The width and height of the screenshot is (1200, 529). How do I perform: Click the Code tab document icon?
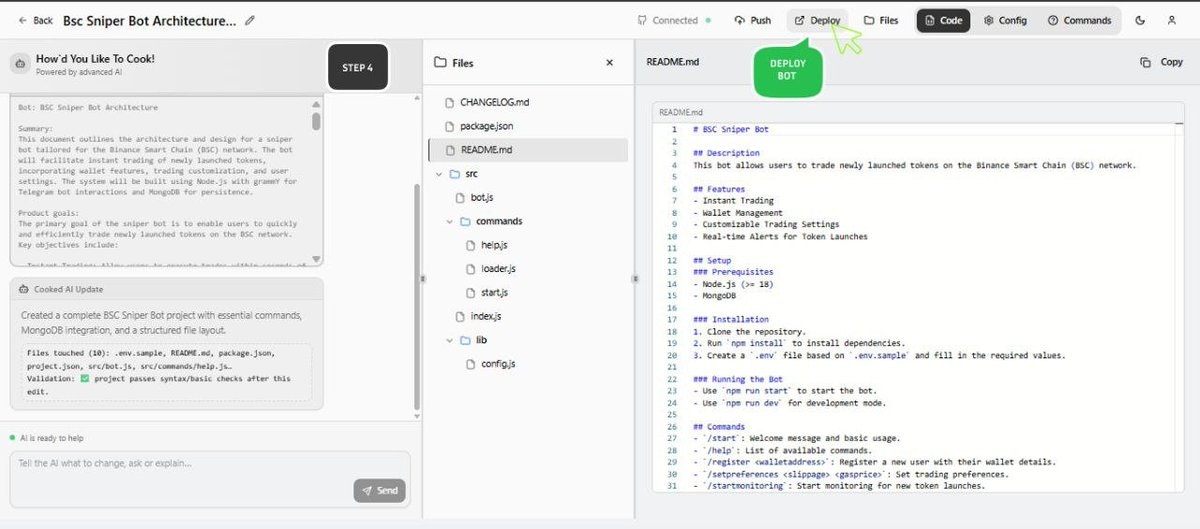coord(929,20)
